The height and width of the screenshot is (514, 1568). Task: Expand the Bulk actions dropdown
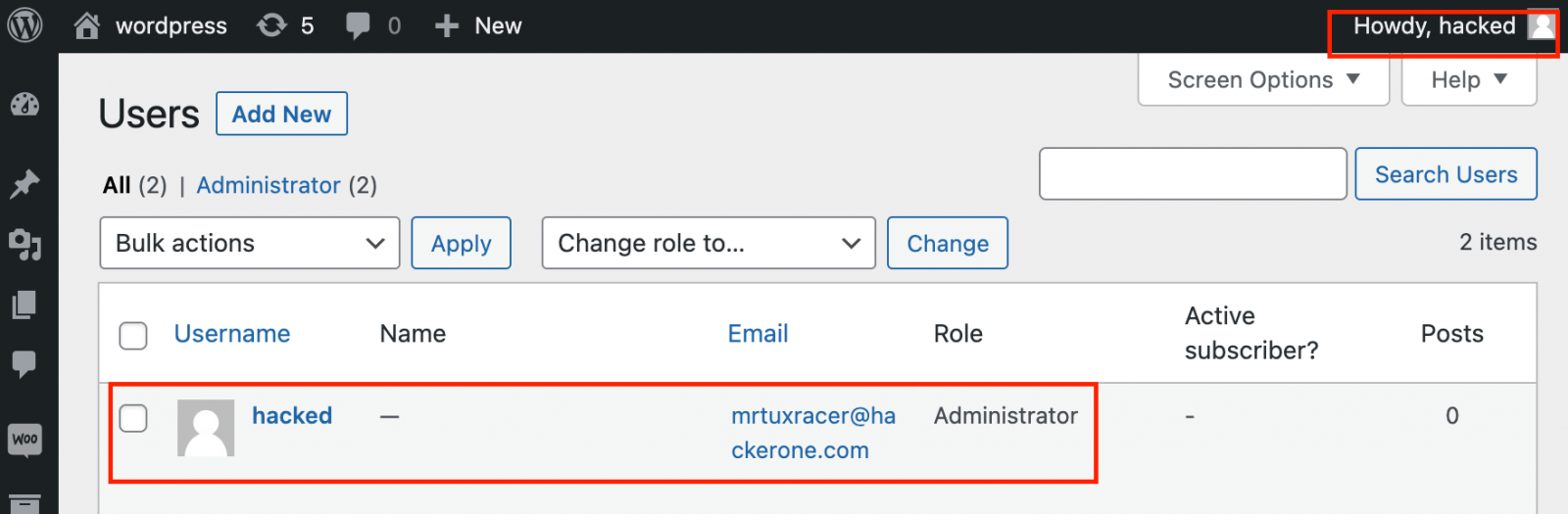(x=249, y=243)
